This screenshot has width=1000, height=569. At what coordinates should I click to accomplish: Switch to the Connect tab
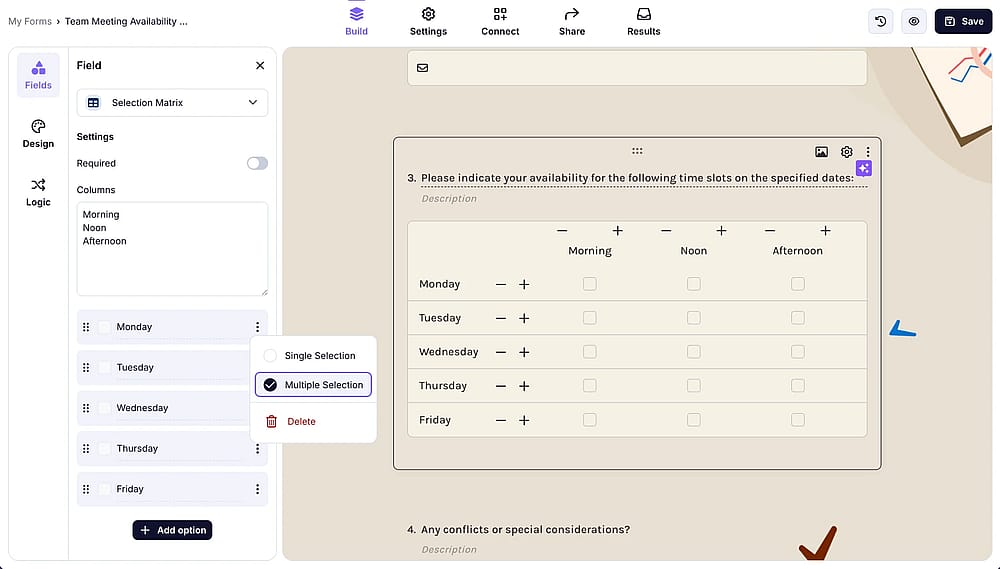click(500, 21)
